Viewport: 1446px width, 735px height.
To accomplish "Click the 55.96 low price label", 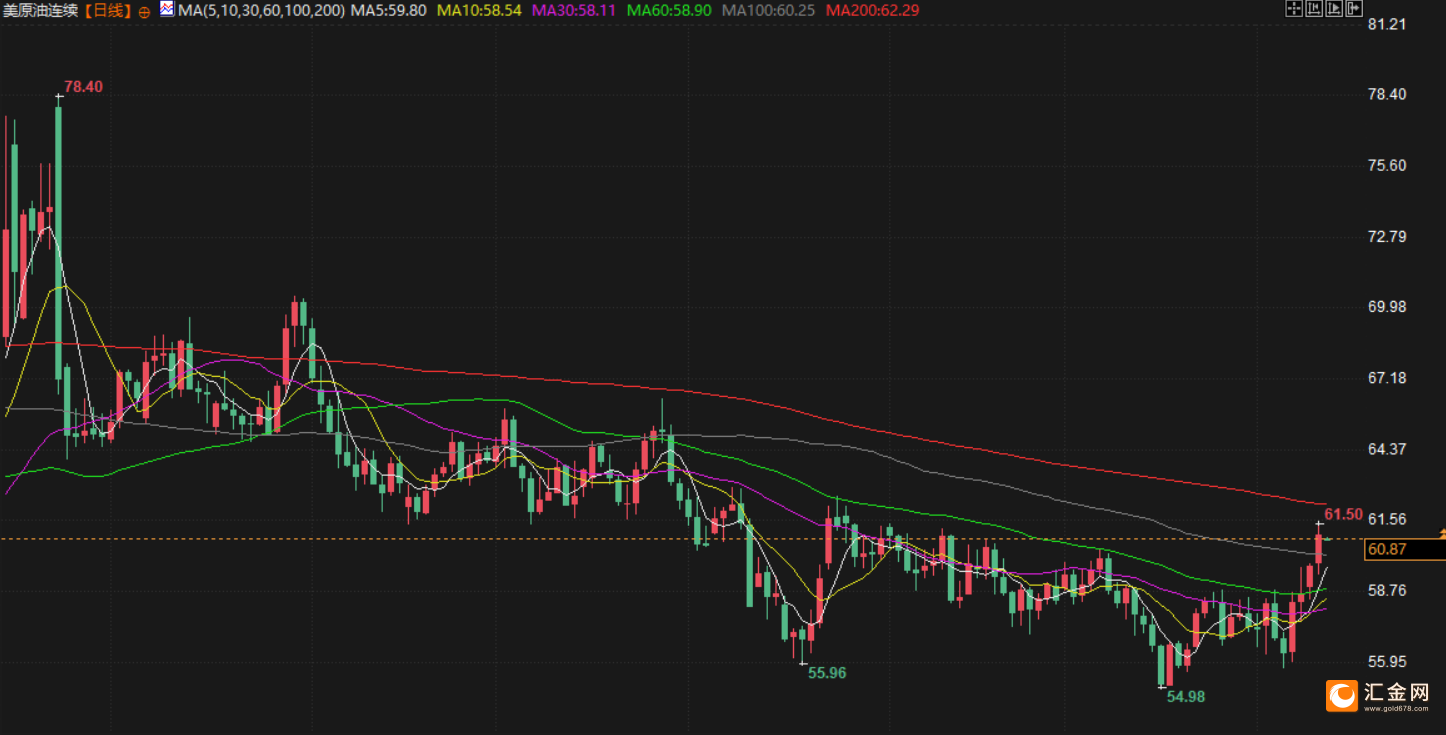I will click(x=827, y=673).
